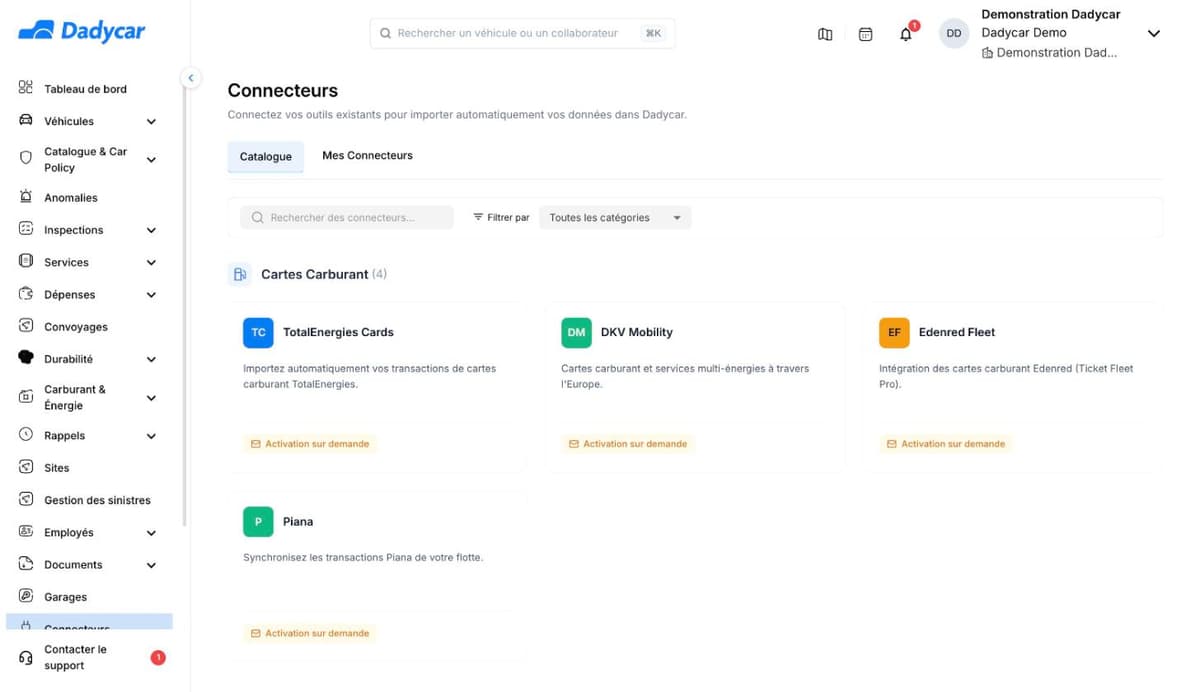The height and width of the screenshot is (692, 1200).
Task: Select the Catalogue tab
Action: click(x=266, y=156)
